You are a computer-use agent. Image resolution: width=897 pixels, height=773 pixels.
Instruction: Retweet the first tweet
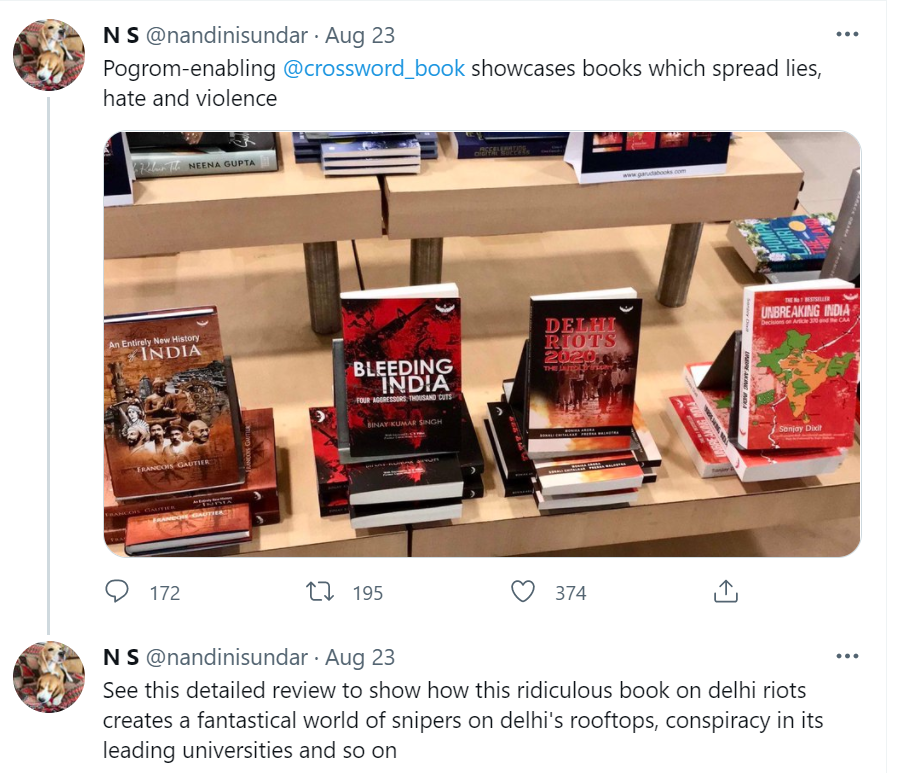(x=320, y=592)
